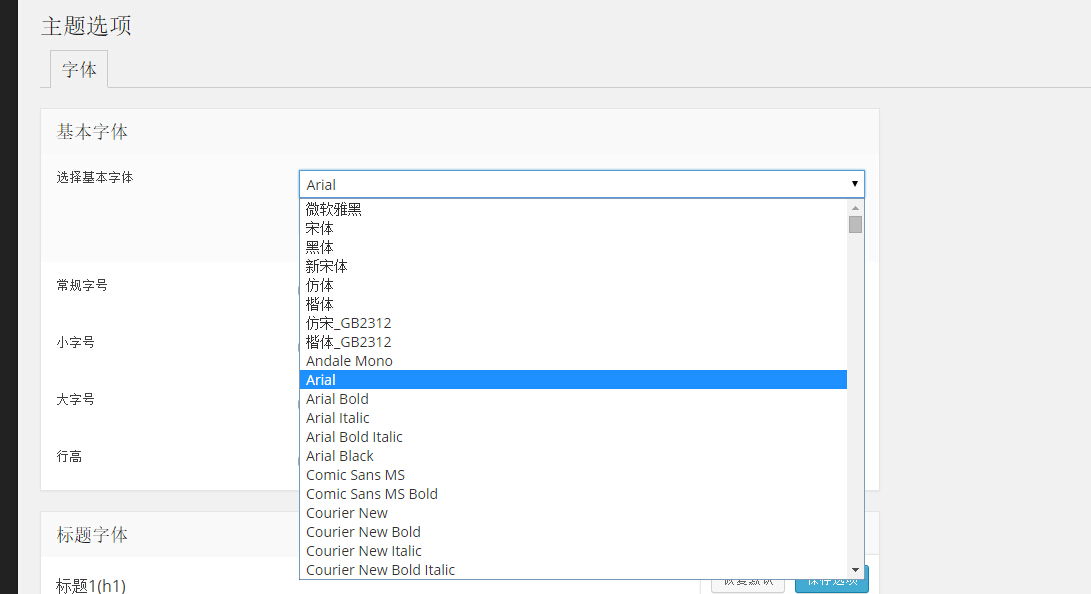Switch to the 字体 tab
The height and width of the screenshot is (594, 1091).
pos(79,70)
